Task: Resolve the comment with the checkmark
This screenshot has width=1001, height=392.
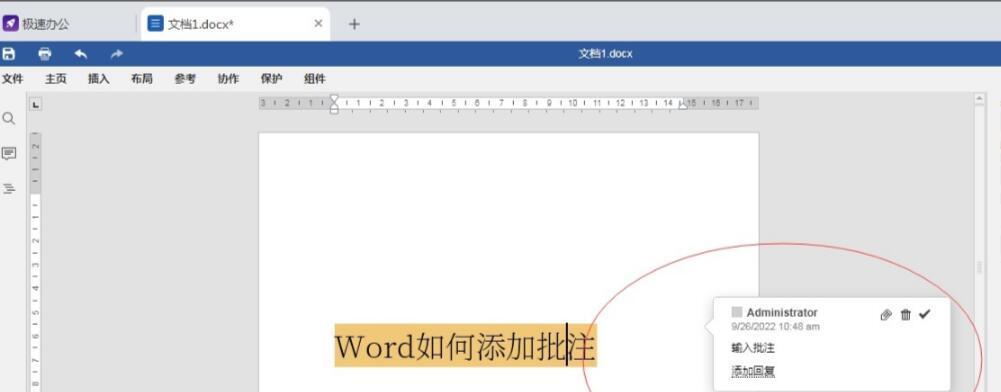Action: click(924, 314)
